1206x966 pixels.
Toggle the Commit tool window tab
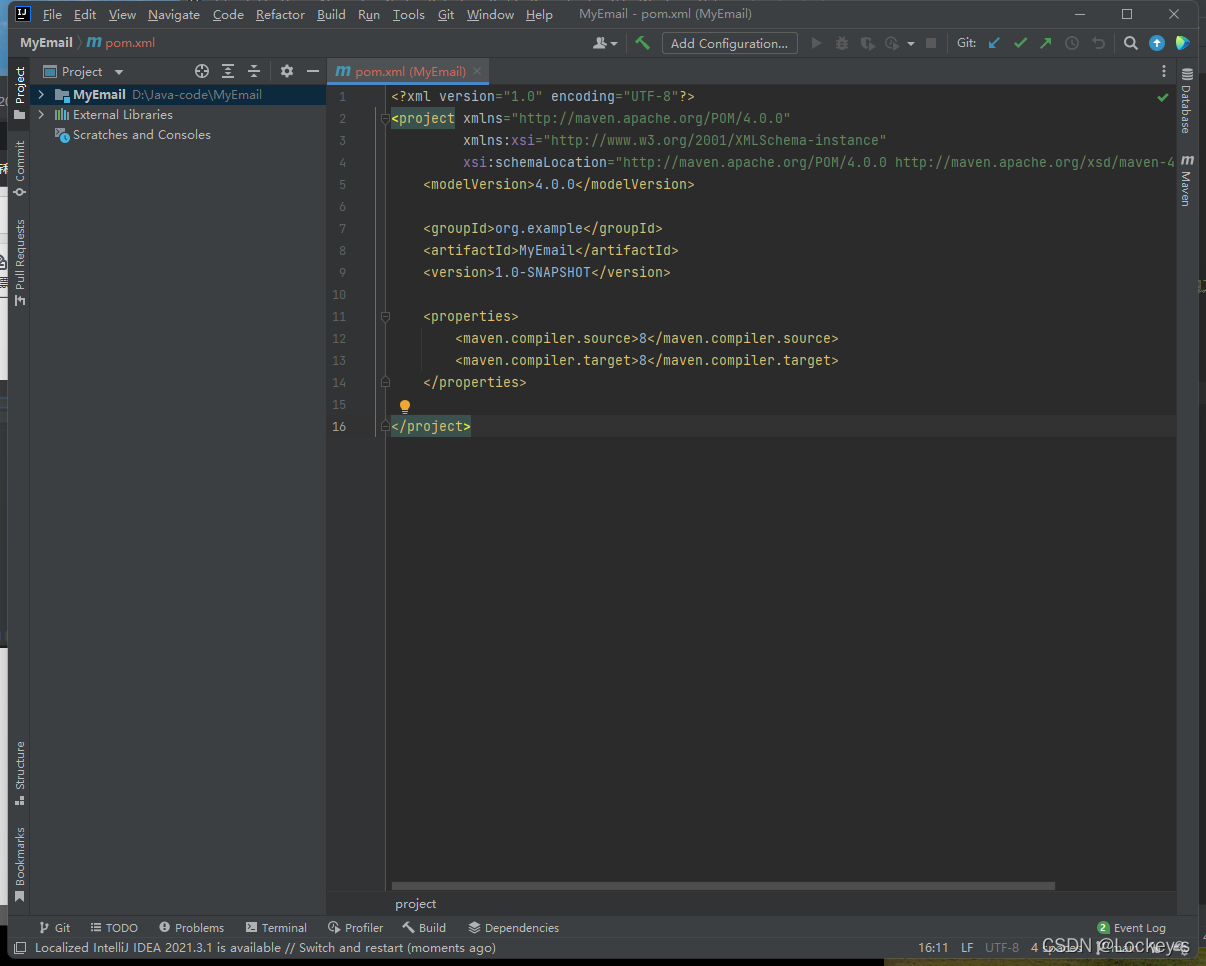[x=19, y=168]
